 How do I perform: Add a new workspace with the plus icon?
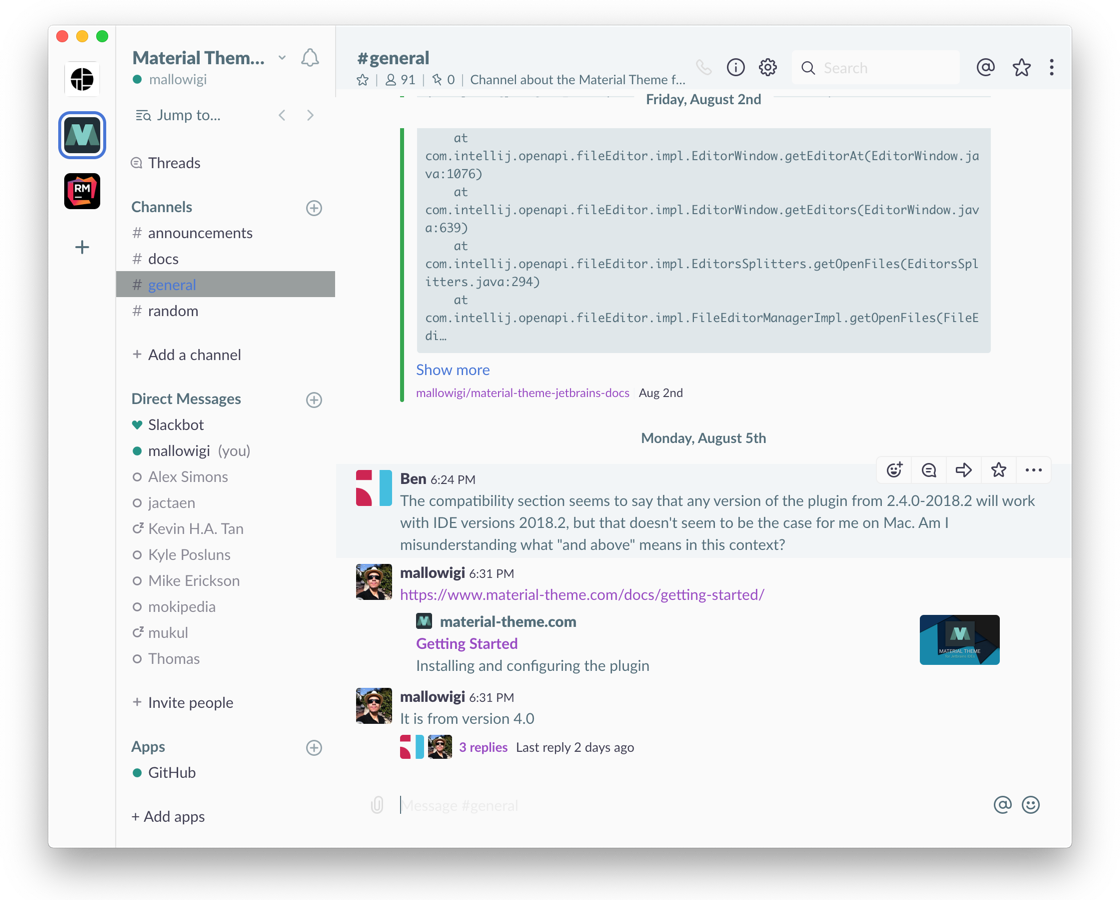(x=82, y=247)
